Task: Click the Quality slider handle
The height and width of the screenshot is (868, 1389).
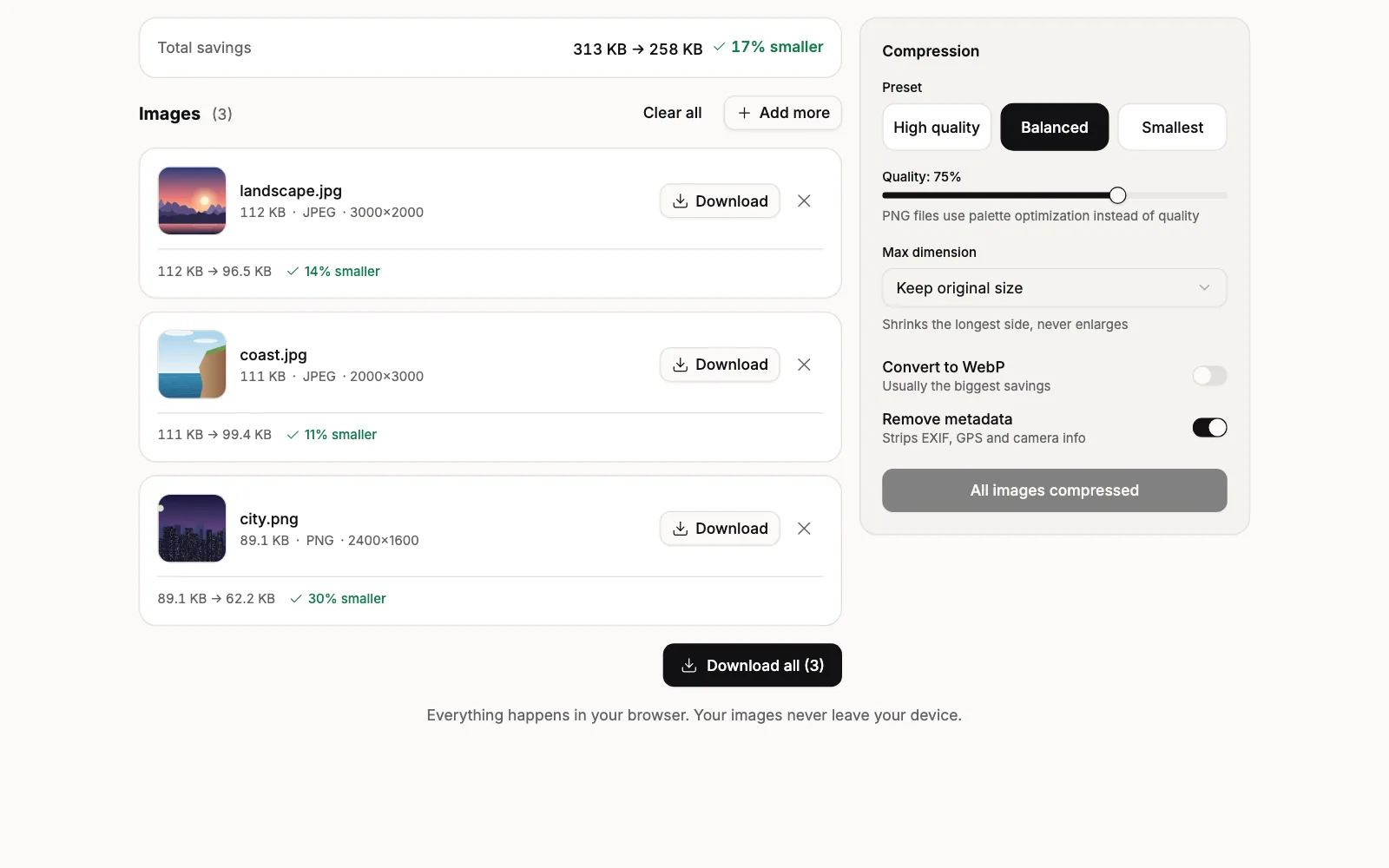Action: tap(1118, 195)
